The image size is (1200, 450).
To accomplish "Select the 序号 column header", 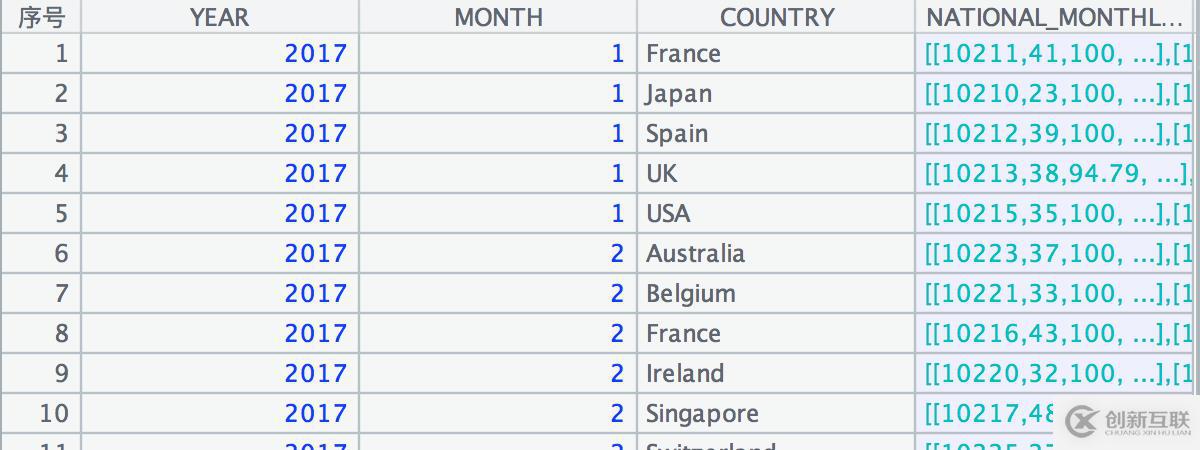I will tap(40, 17).
